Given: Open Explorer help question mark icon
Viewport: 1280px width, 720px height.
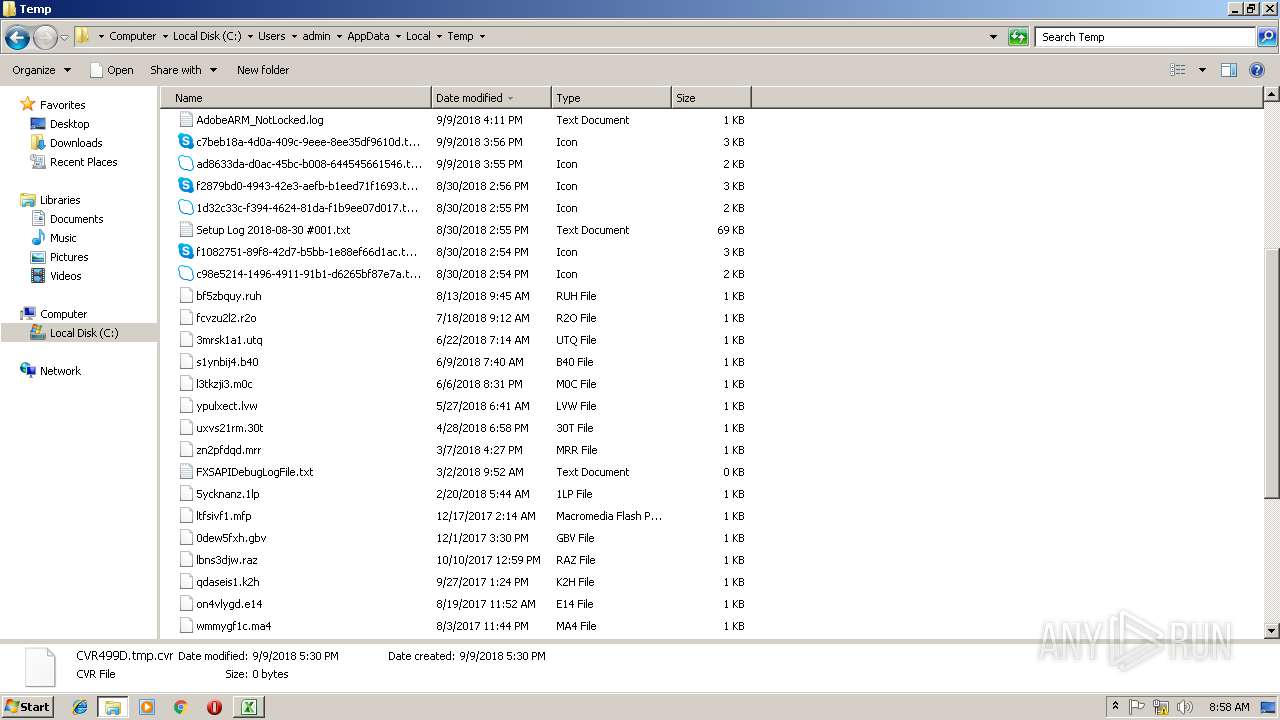Looking at the screenshot, I should 1257,70.
